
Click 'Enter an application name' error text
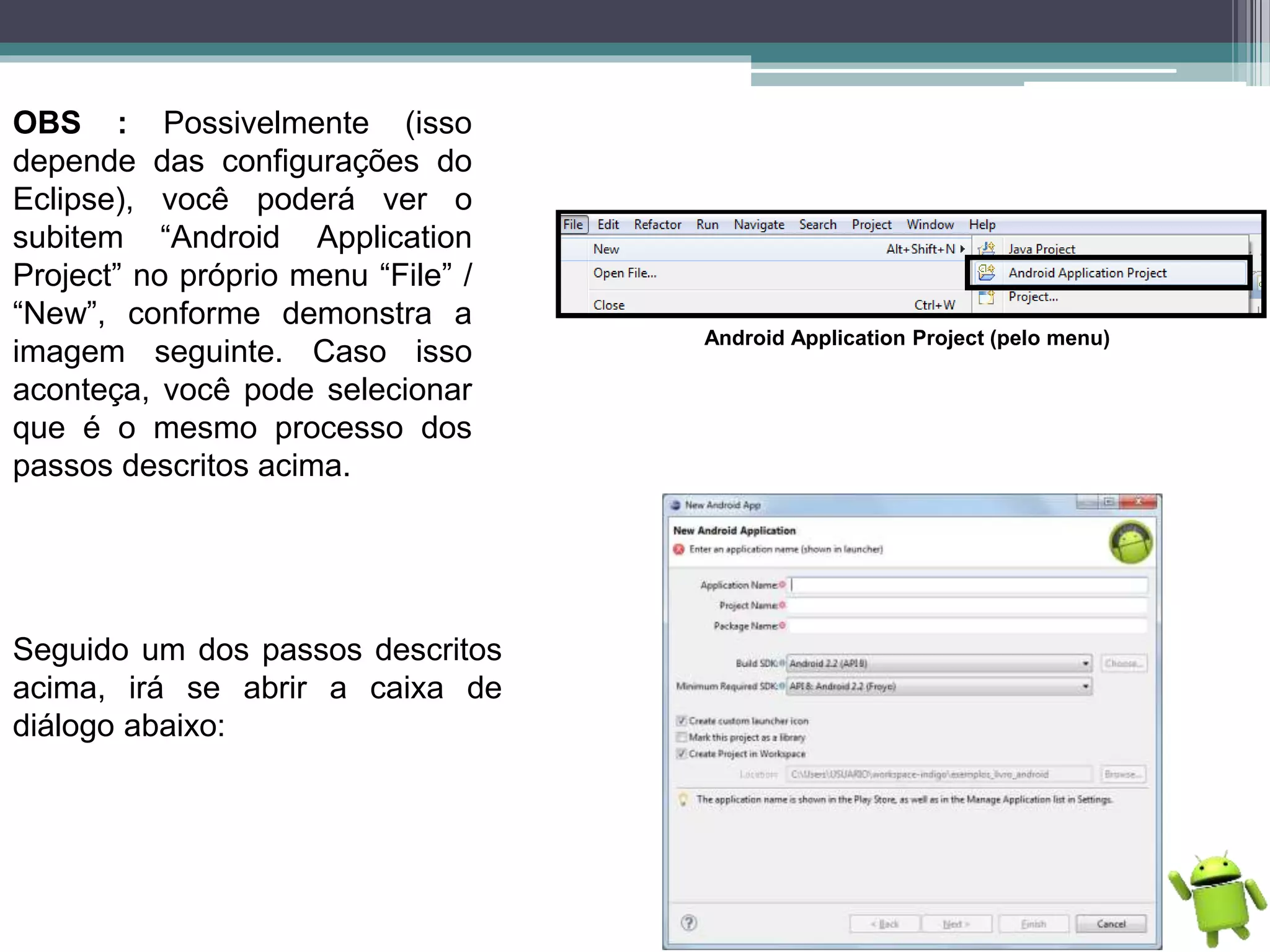tap(786, 549)
